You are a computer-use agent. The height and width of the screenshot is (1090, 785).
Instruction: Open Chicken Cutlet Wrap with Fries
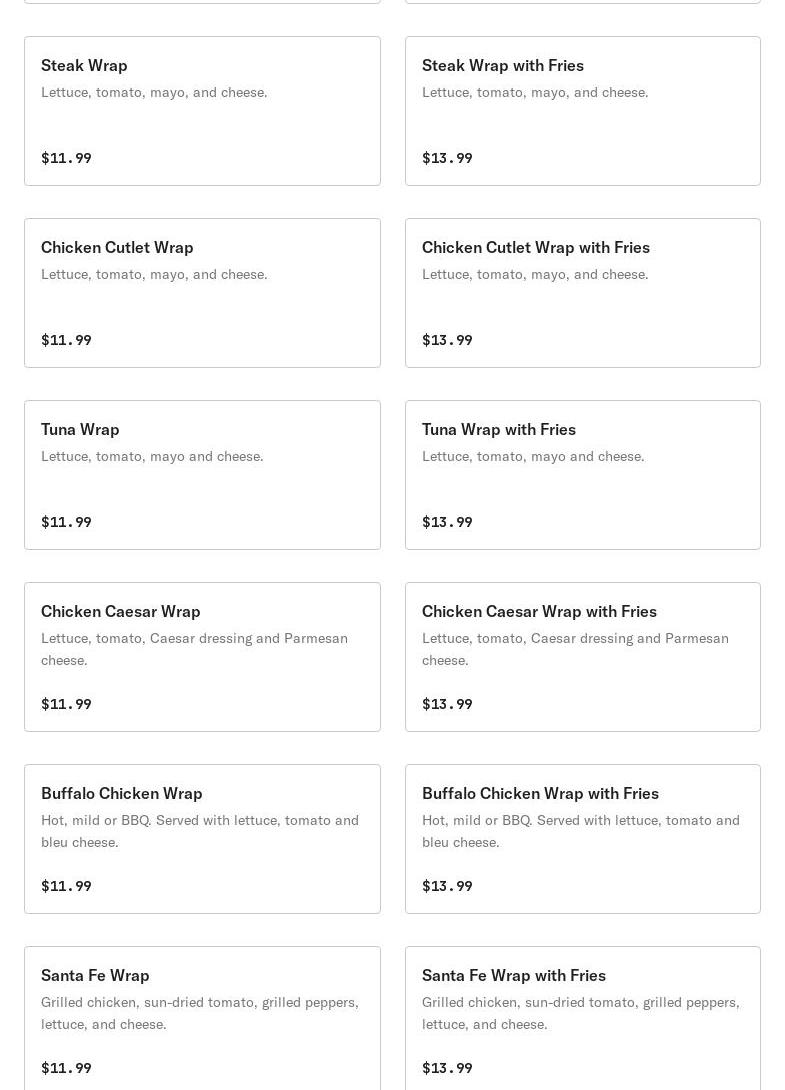[x=582, y=293]
